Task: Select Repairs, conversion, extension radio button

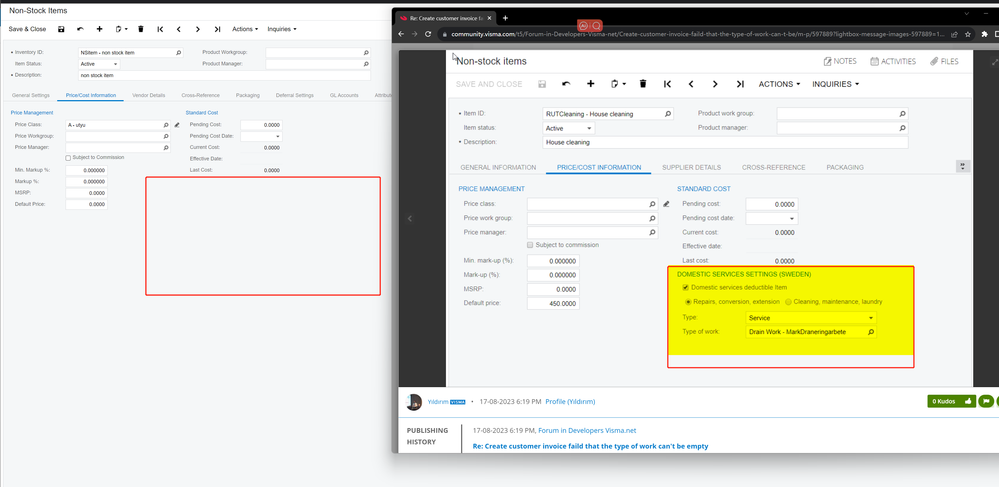Action: 688,302
